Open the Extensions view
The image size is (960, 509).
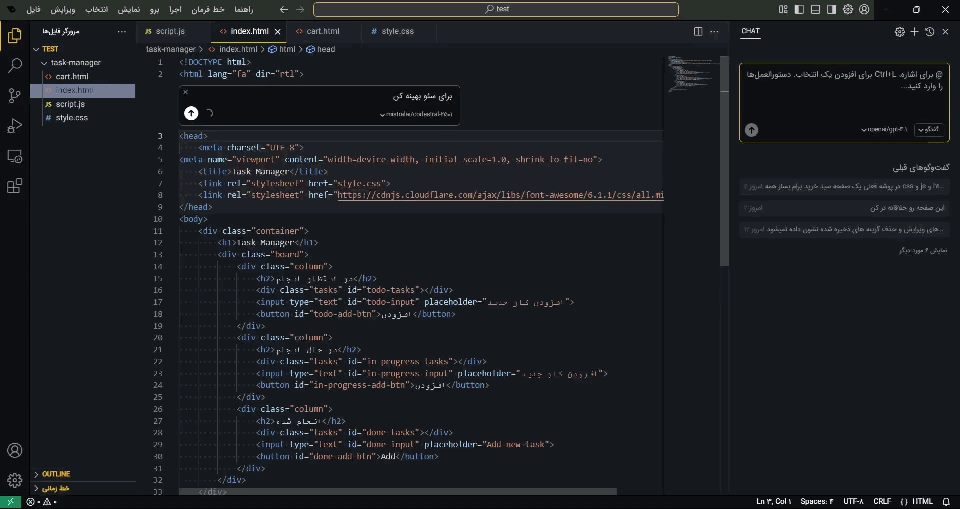(x=15, y=186)
